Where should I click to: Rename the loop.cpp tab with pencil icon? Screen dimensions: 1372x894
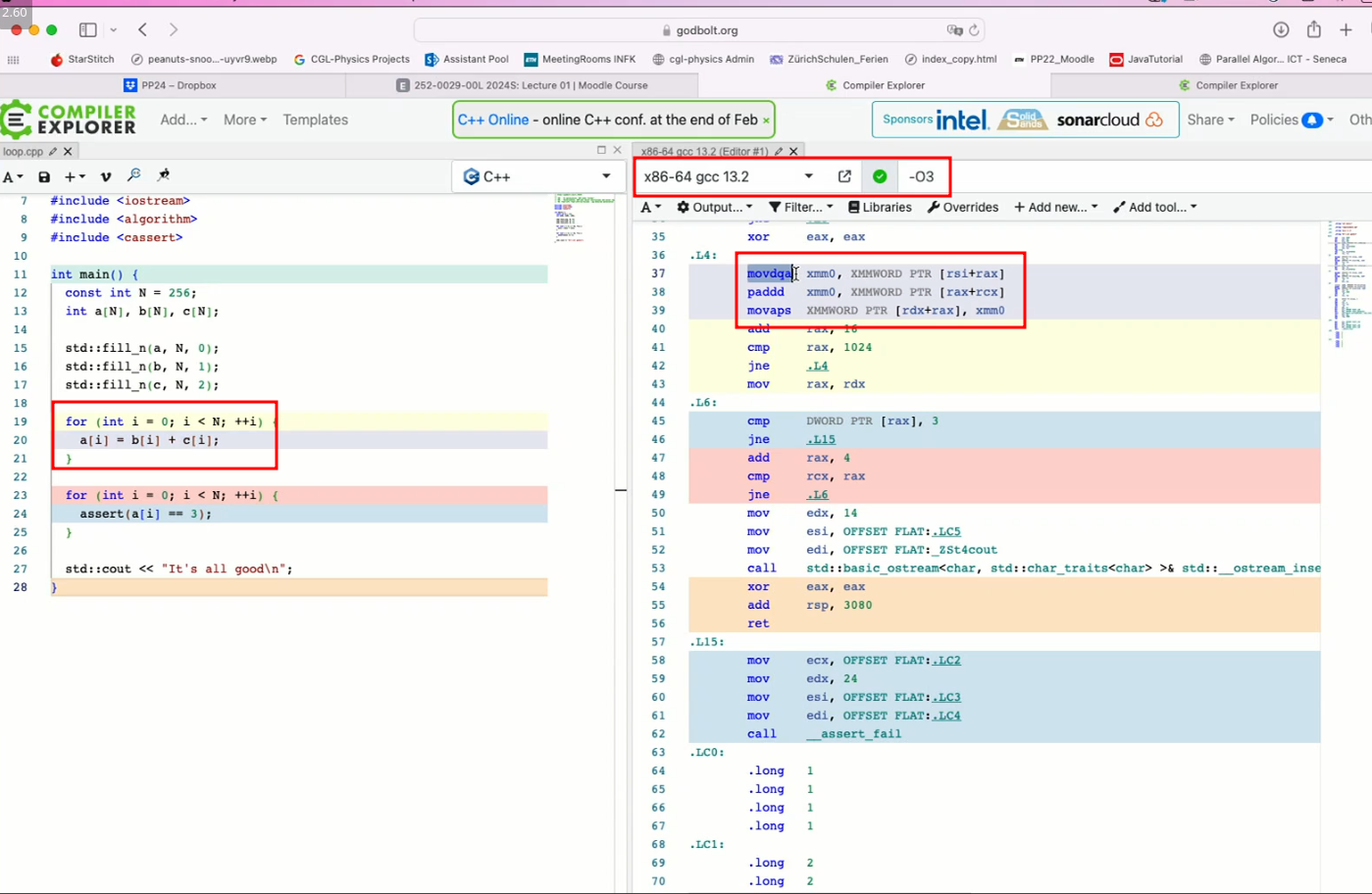pyautogui.click(x=53, y=152)
